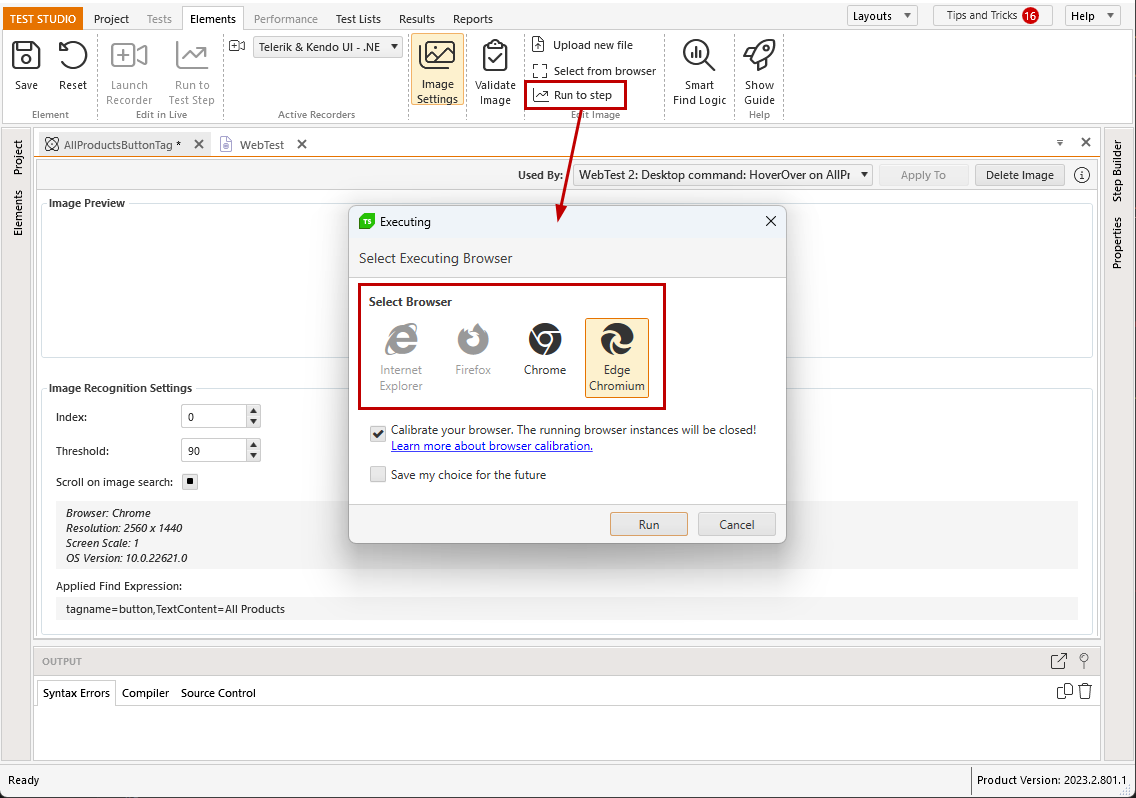Pop out the Output panel
1136x798 pixels.
pyautogui.click(x=1058, y=661)
